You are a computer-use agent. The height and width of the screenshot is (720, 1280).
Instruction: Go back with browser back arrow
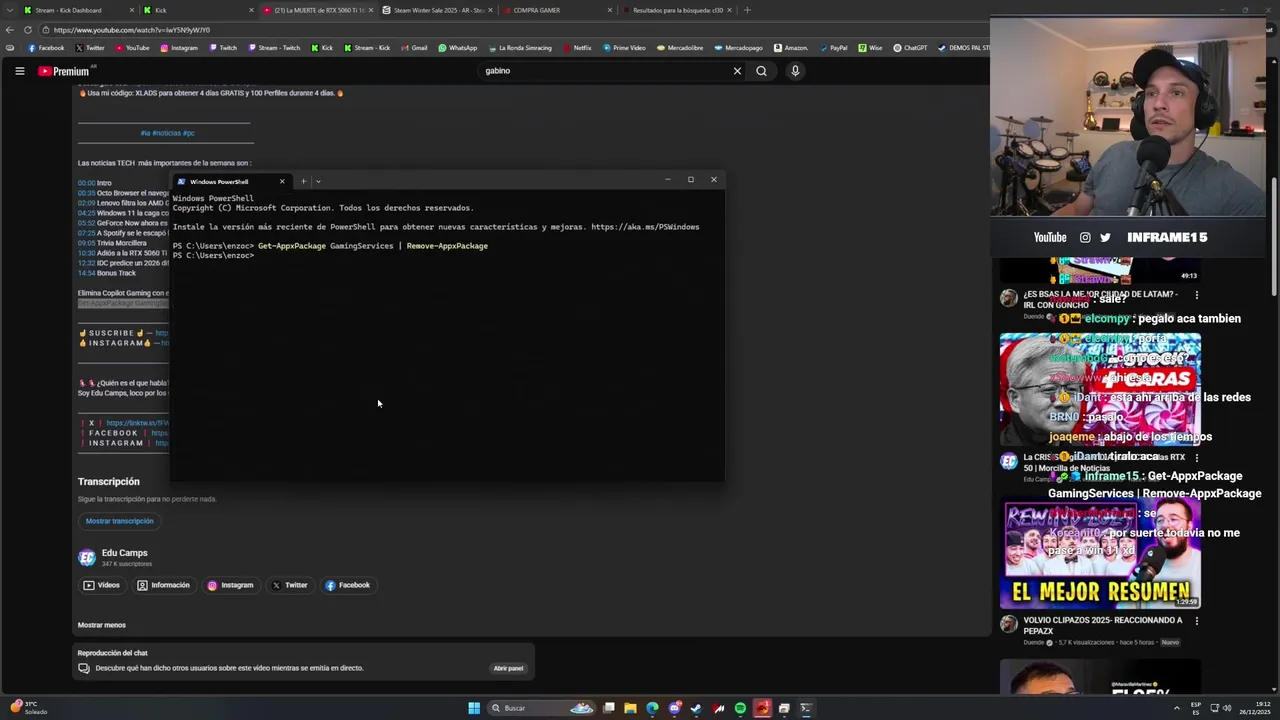(x=10, y=30)
